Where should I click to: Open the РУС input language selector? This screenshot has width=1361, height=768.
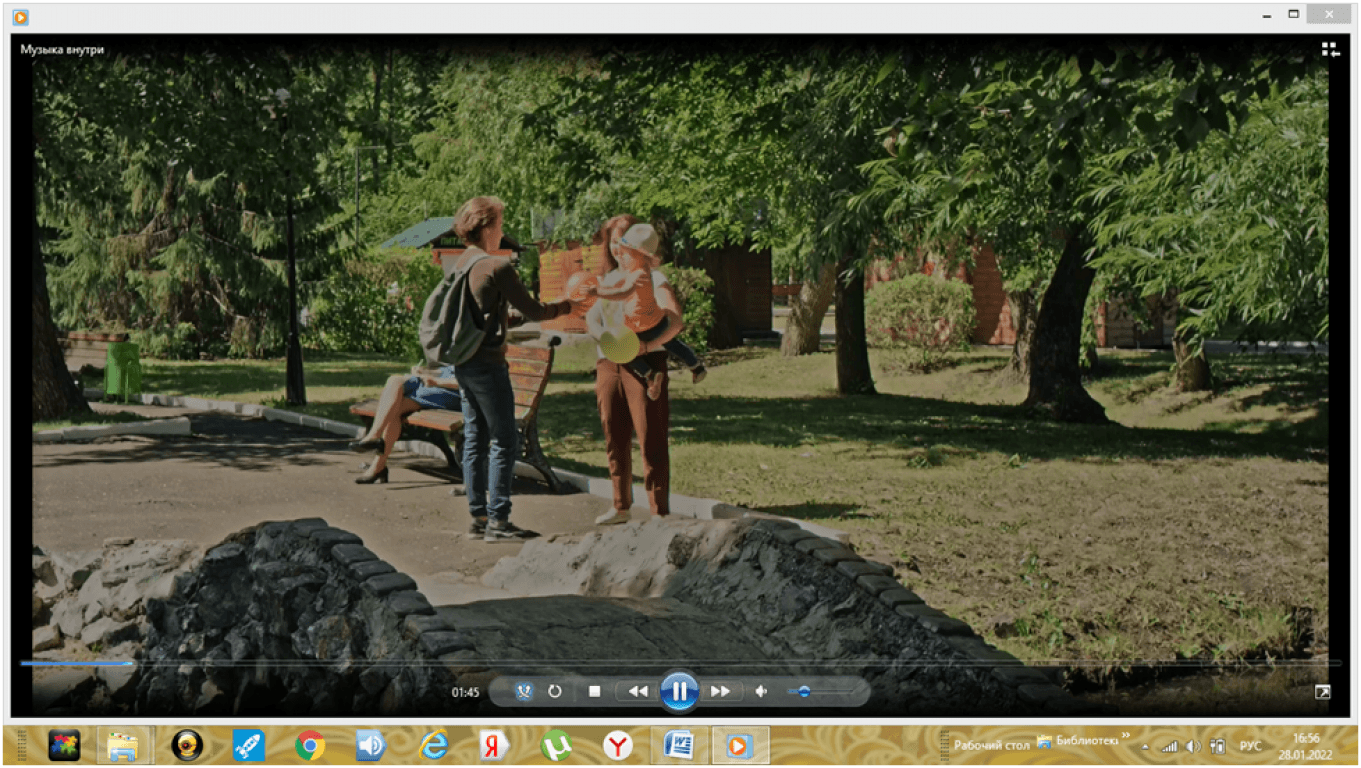click(x=1251, y=746)
